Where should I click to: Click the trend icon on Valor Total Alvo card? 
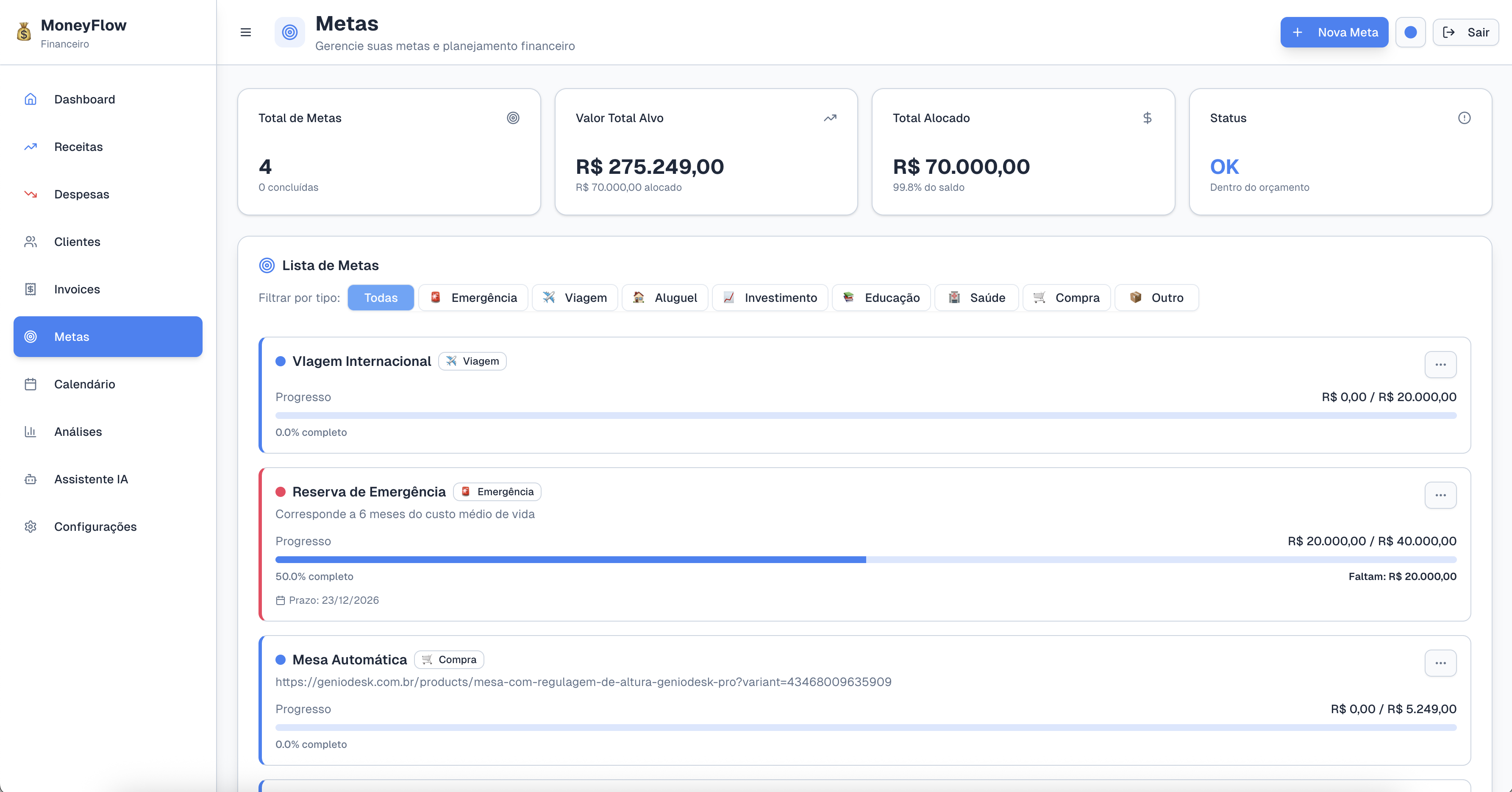pyautogui.click(x=830, y=118)
